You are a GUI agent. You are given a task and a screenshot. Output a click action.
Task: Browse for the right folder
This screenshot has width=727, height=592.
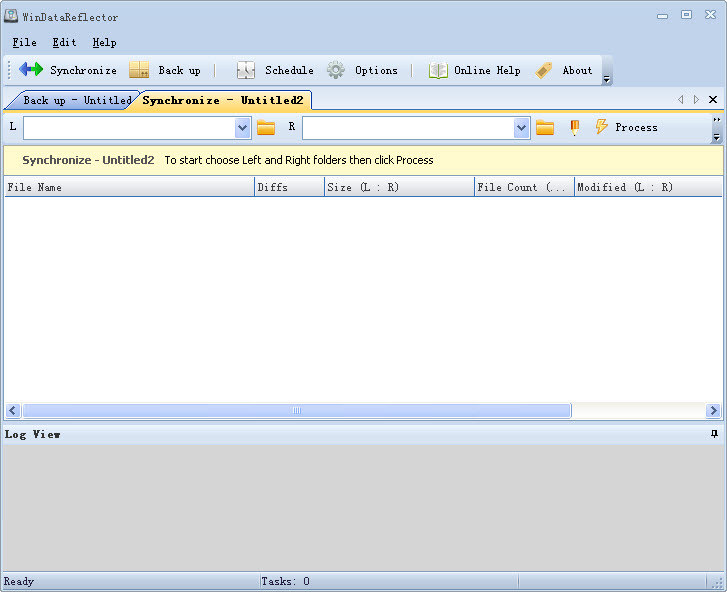coord(545,127)
